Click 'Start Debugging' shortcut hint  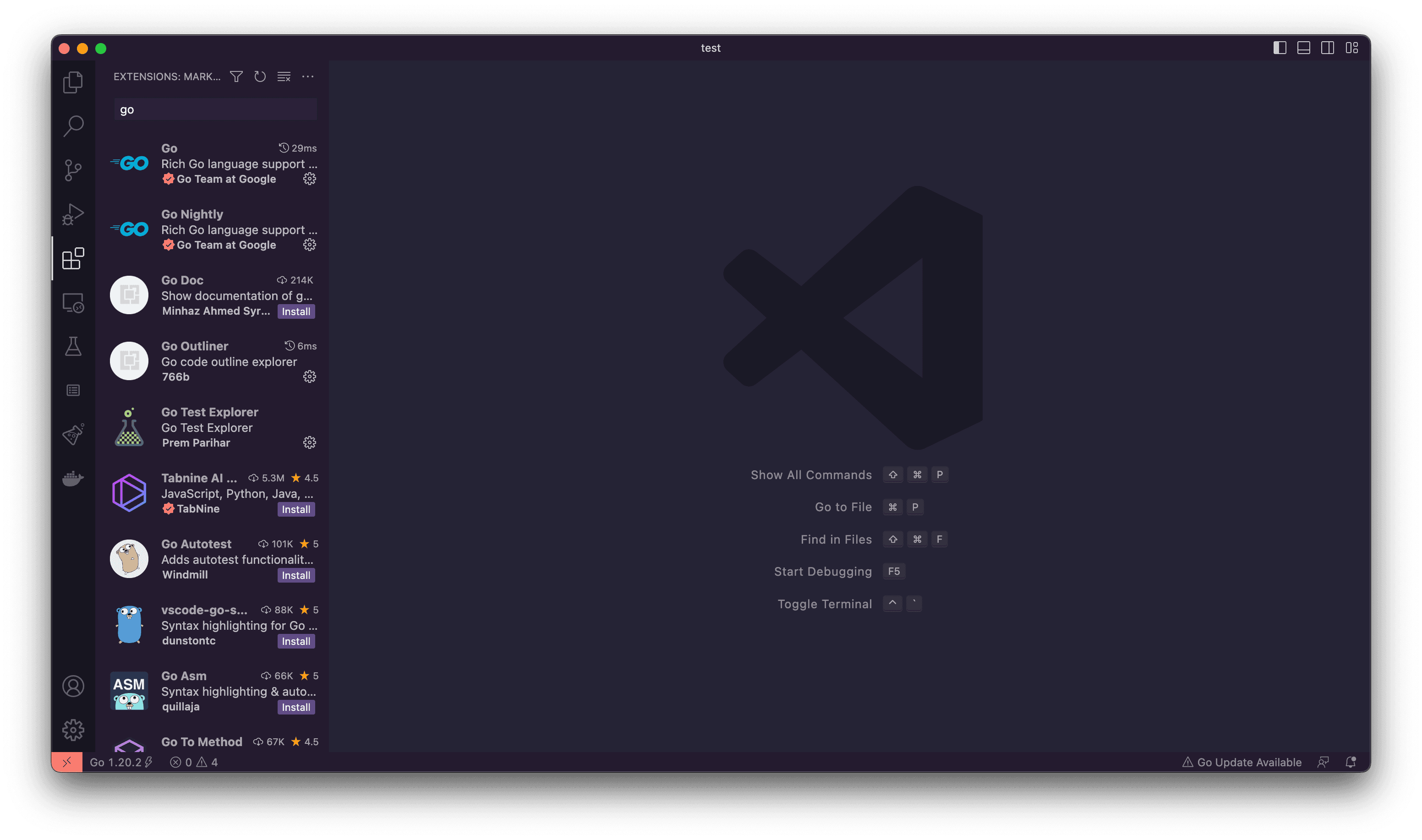839,572
